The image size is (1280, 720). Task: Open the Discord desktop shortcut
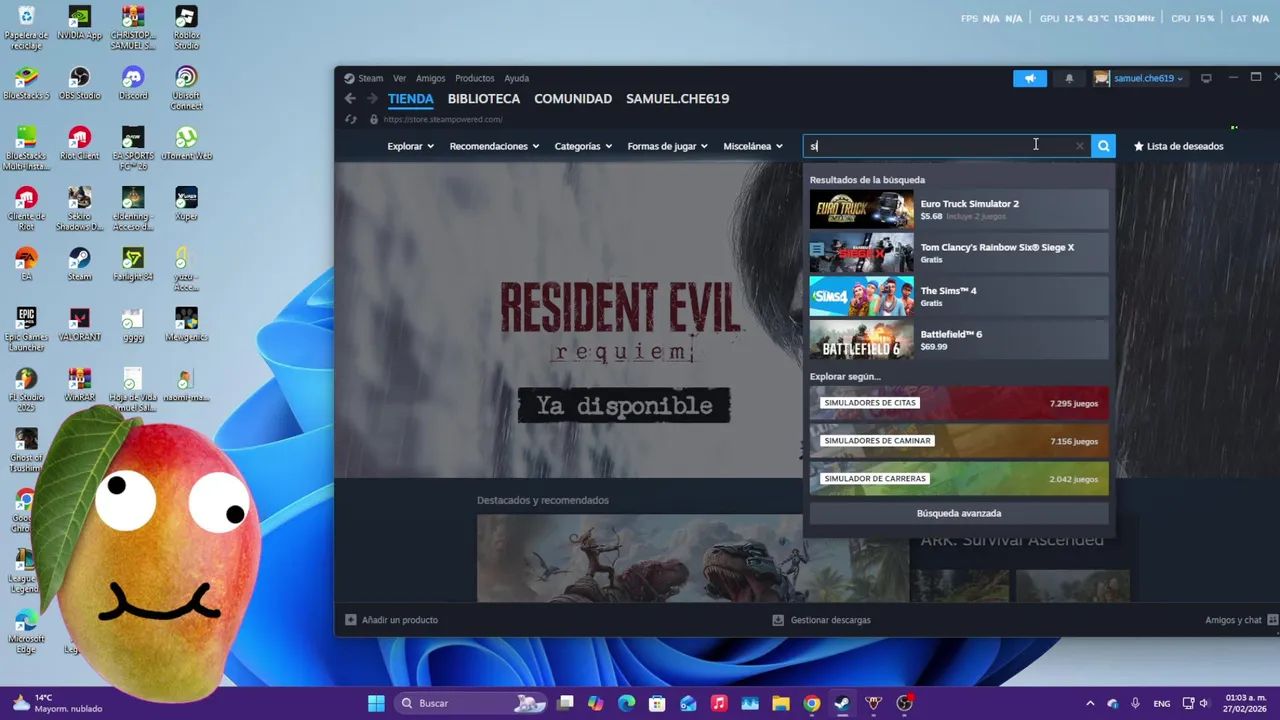click(133, 84)
